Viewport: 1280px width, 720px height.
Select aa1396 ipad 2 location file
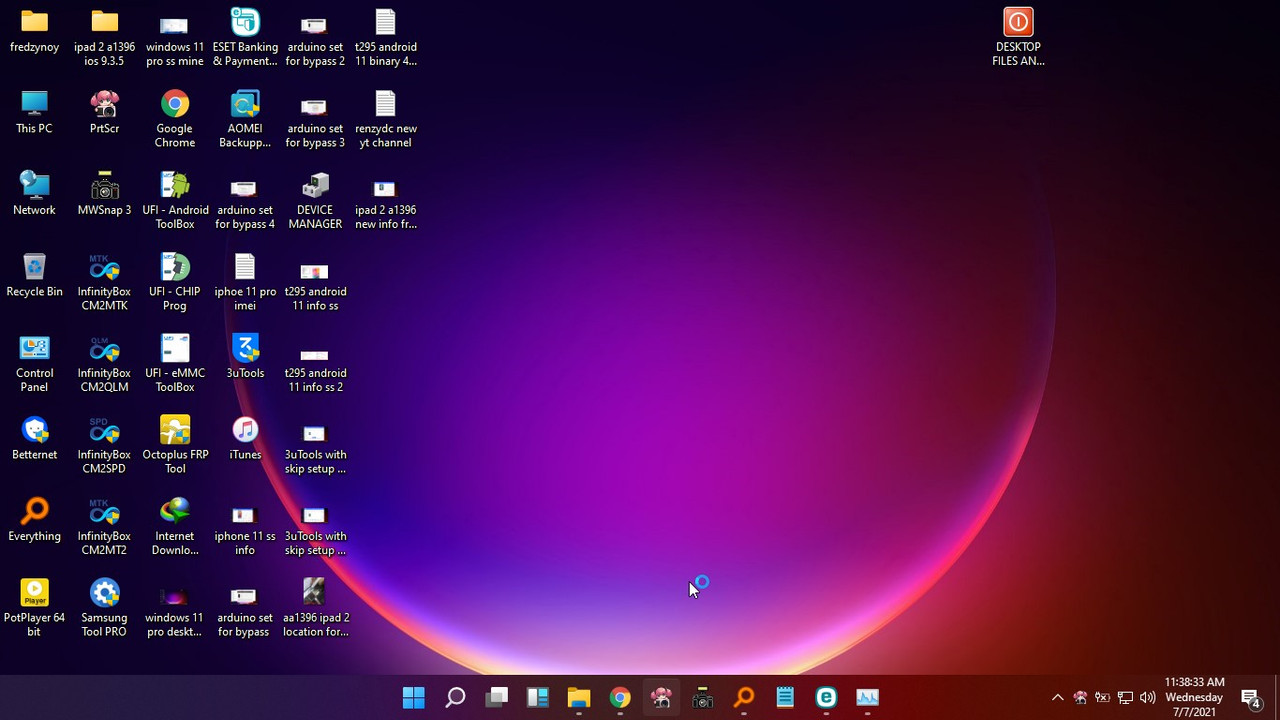pos(315,609)
